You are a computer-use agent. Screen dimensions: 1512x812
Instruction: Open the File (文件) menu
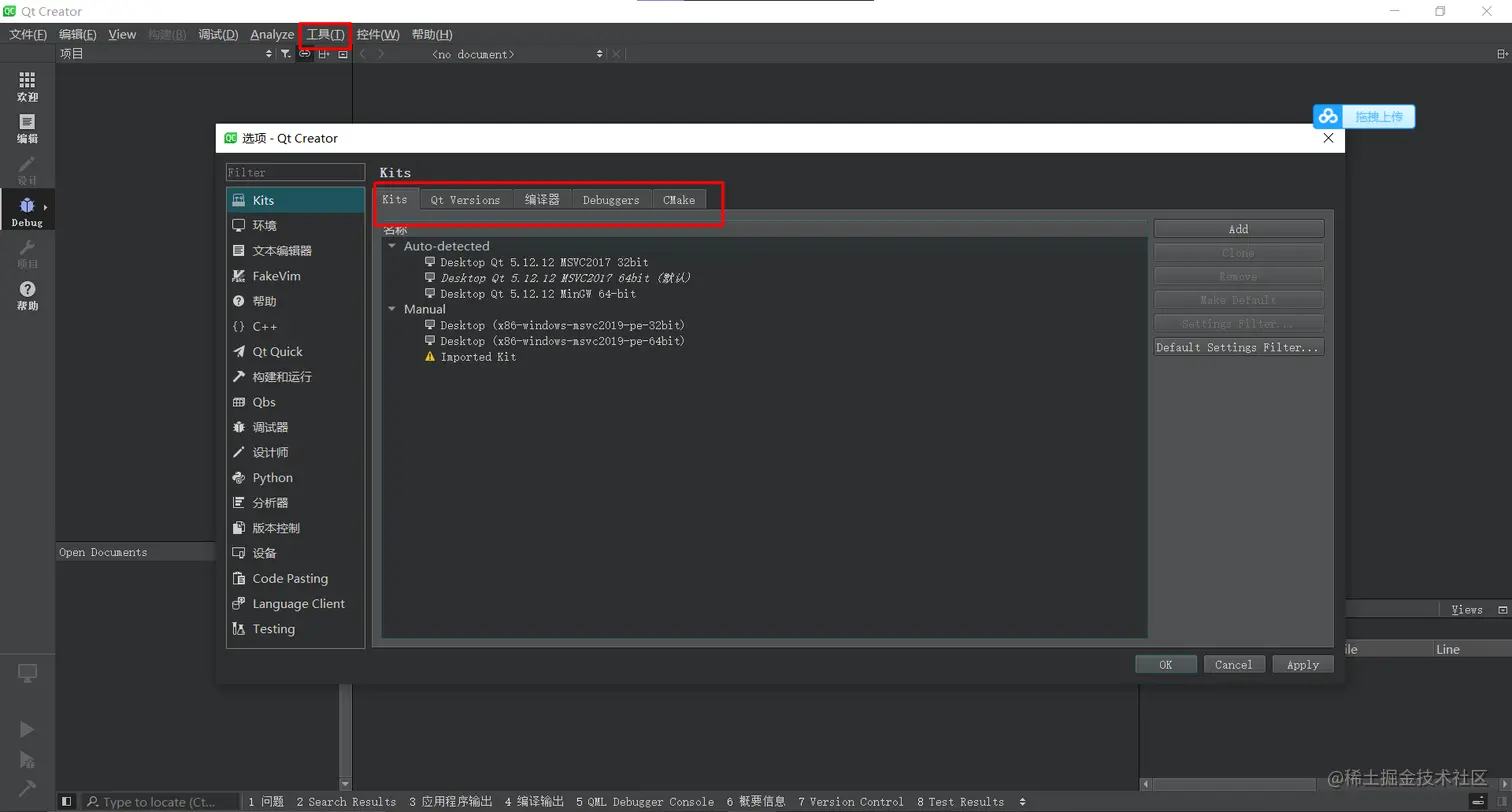(x=28, y=35)
